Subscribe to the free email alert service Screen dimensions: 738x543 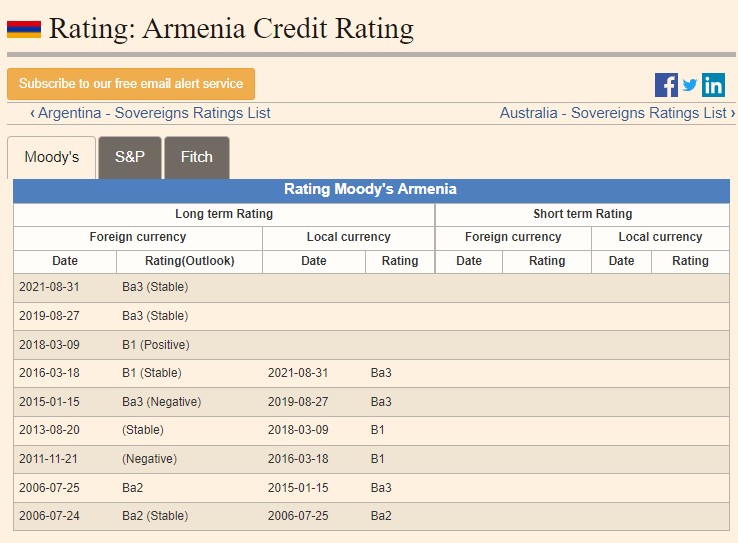click(x=131, y=84)
